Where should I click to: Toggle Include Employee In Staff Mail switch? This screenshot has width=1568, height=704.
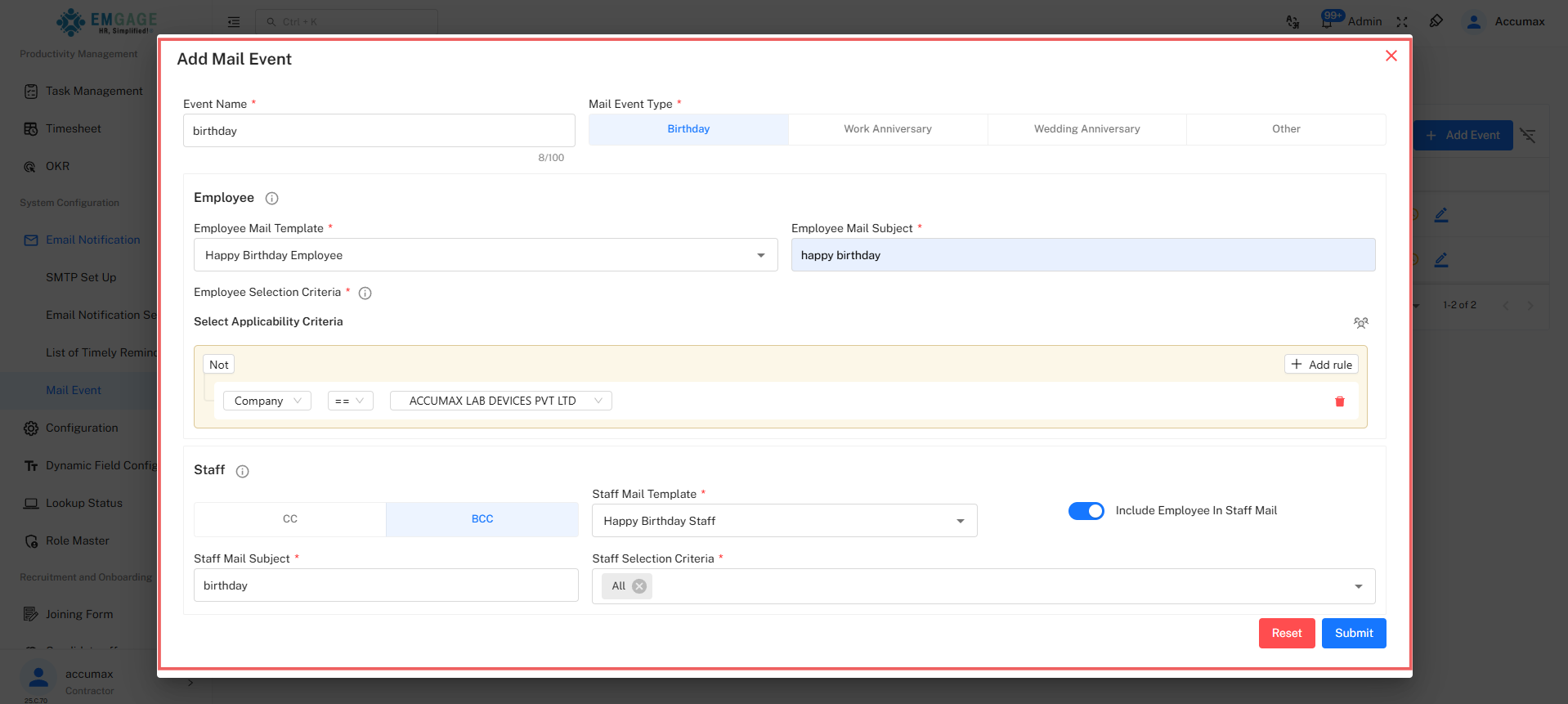pos(1086,511)
